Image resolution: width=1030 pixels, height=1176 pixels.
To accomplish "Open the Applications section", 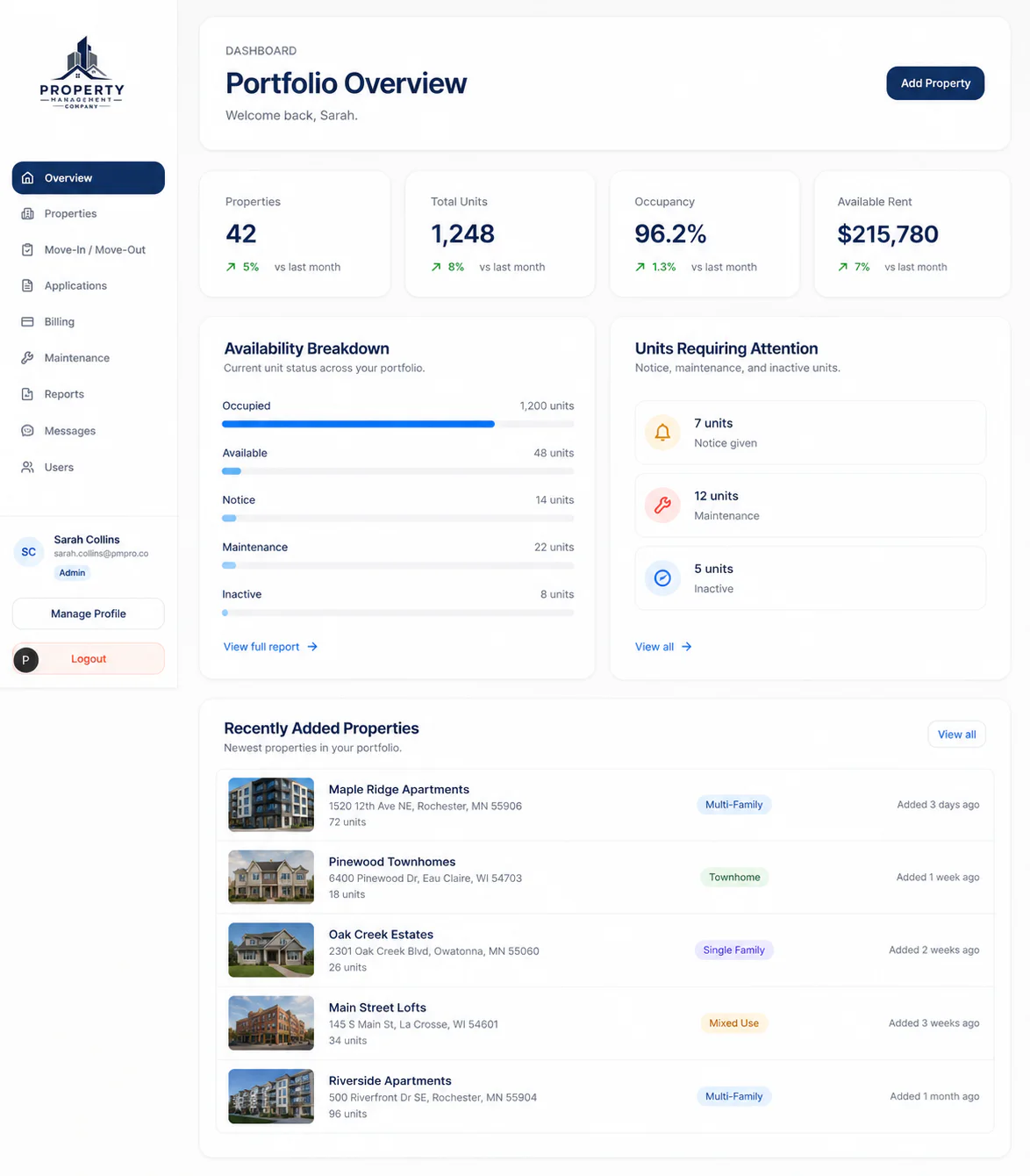I will point(89,286).
